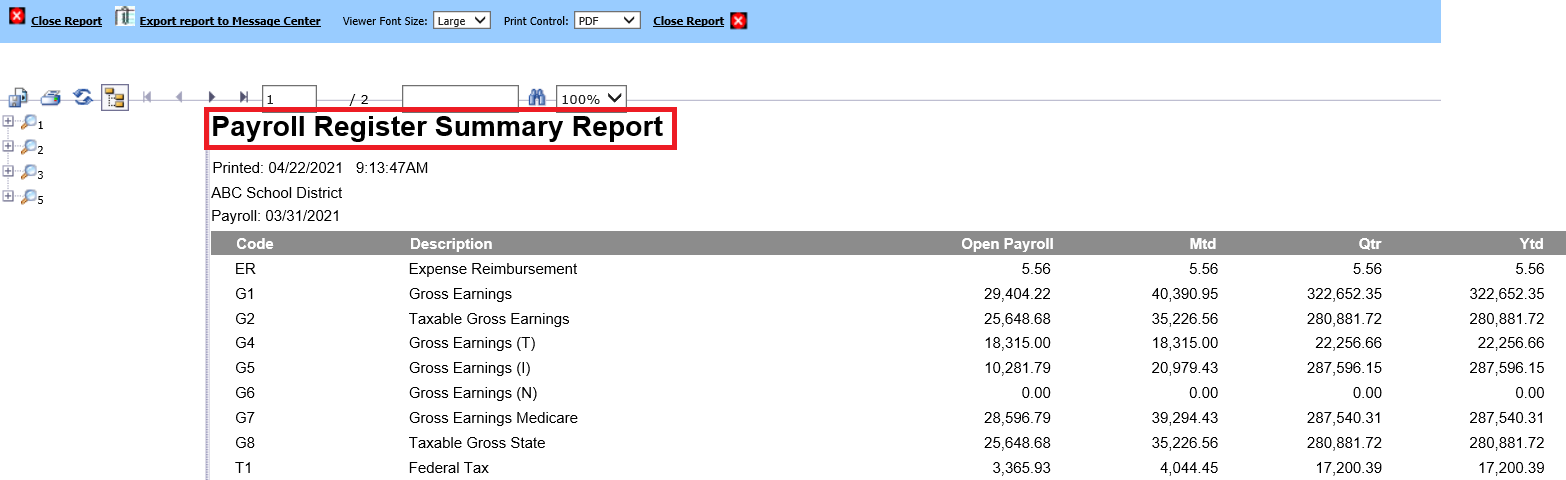This screenshot has width=1566, height=480.
Task: Expand group tree node 1
Action: click(x=9, y=121)
